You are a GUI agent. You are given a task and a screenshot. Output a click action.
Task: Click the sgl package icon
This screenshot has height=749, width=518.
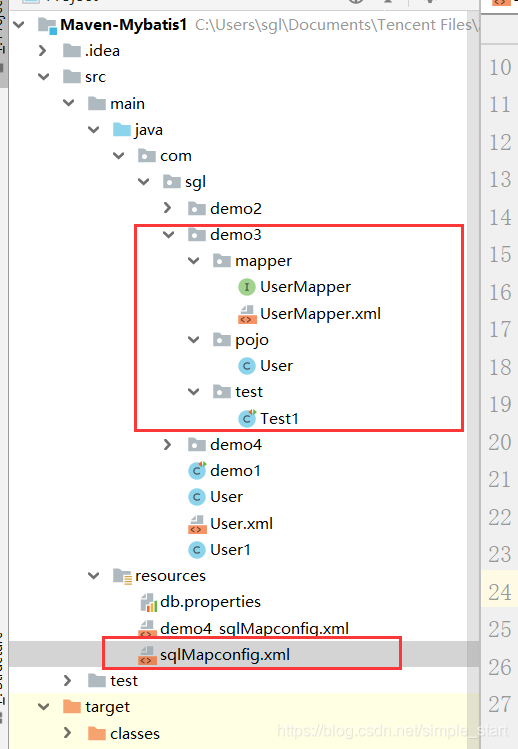pos(172,182)
